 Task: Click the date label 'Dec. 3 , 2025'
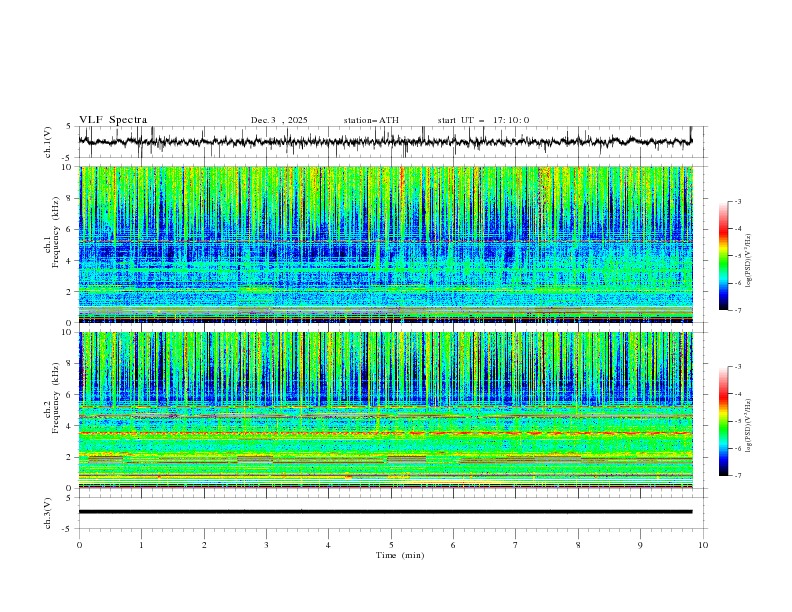pyautogui.click(x=279, y=120)
